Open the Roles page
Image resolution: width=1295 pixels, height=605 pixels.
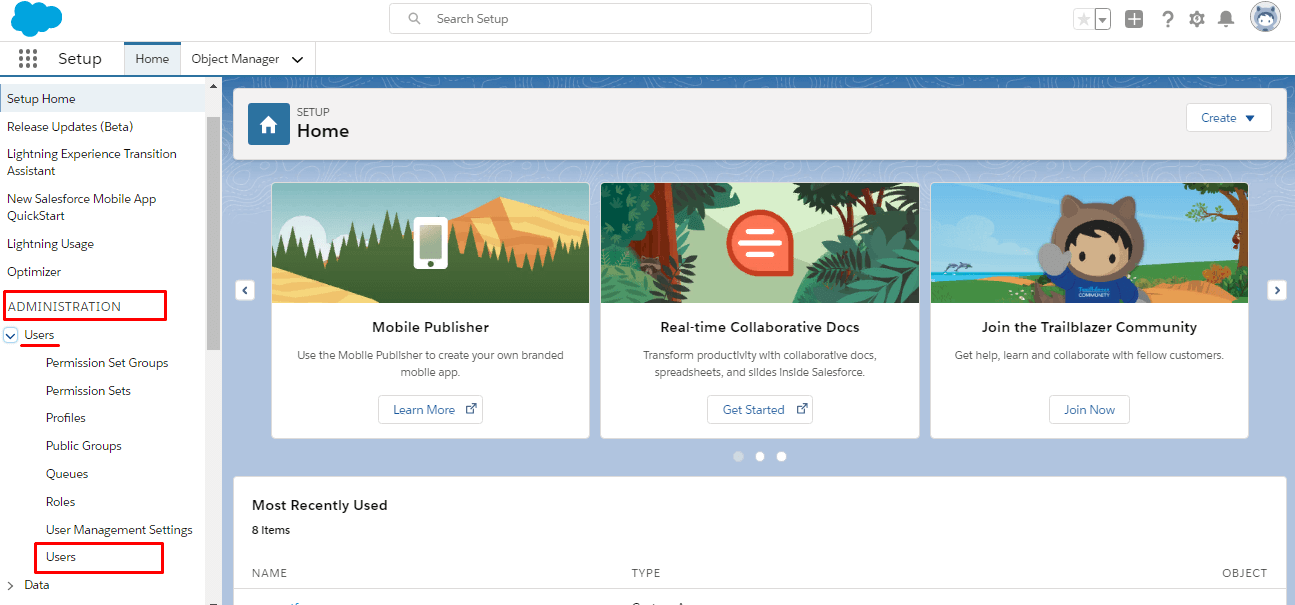pos(61,502)
